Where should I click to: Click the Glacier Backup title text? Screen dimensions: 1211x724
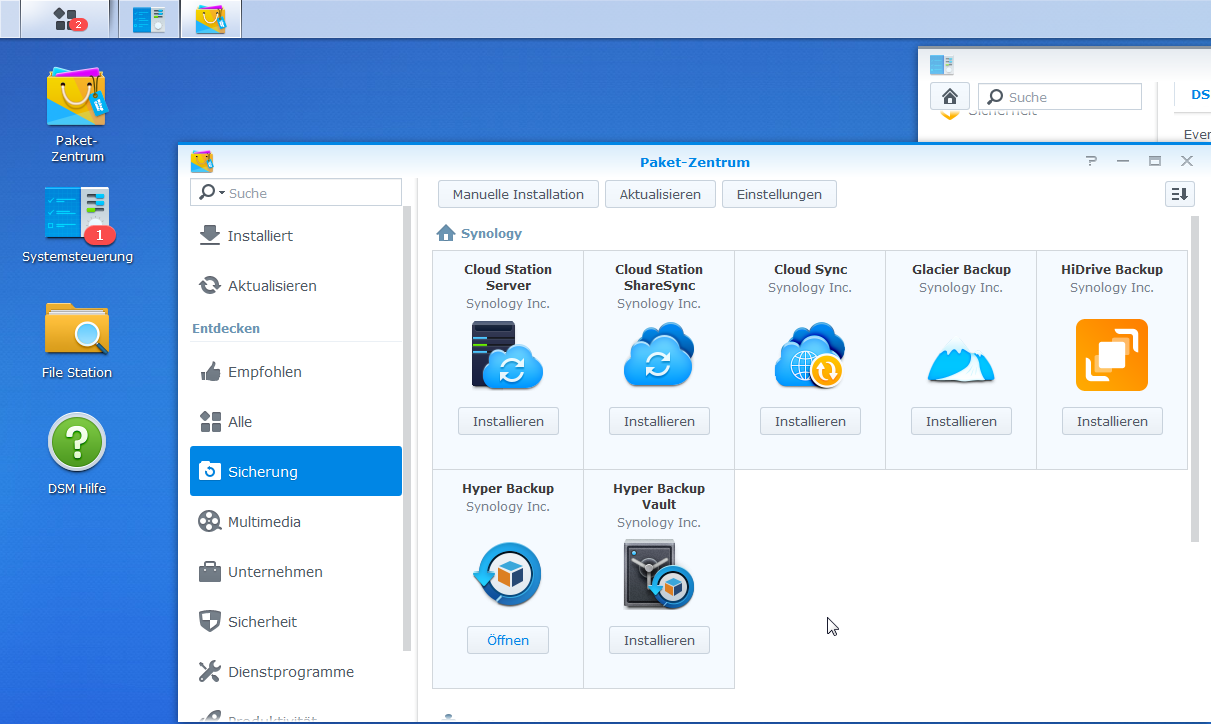click(x=961, y=270)
